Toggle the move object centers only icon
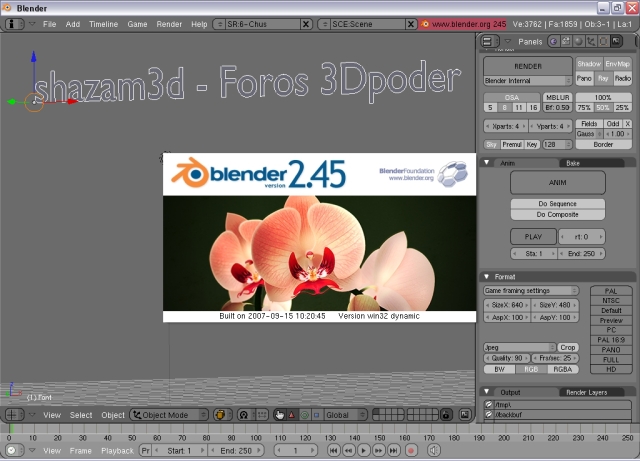Screen dimensions: 640x461 click(262, 415)
